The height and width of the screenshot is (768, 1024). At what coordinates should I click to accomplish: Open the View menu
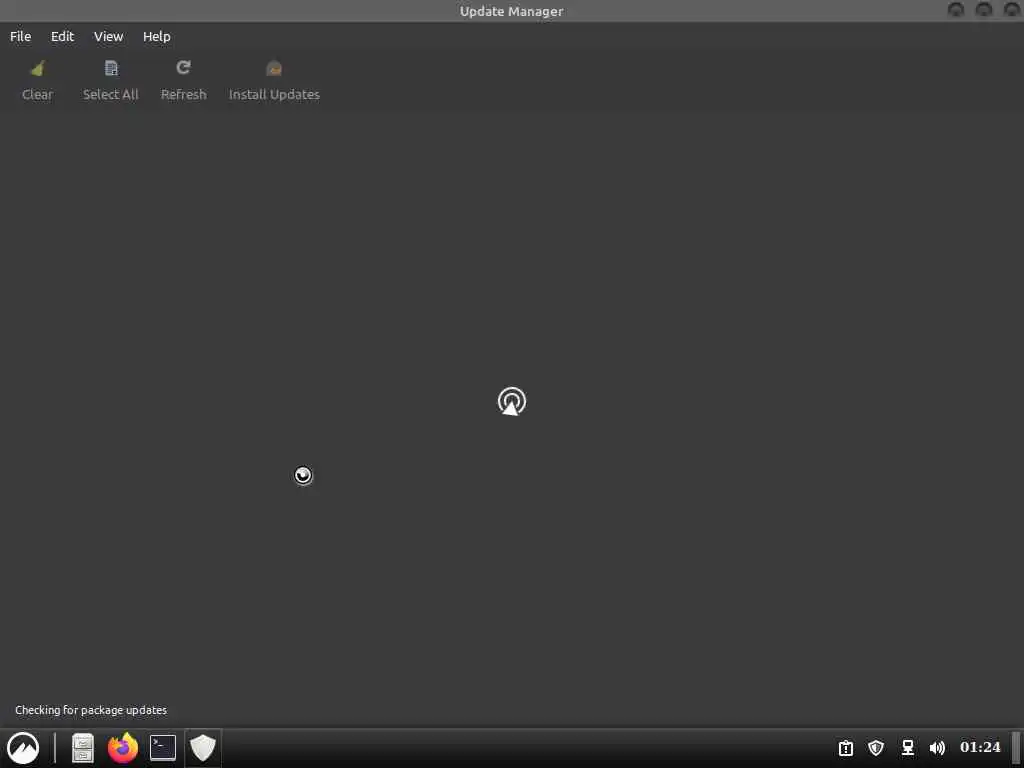click(x=108, y=37)
